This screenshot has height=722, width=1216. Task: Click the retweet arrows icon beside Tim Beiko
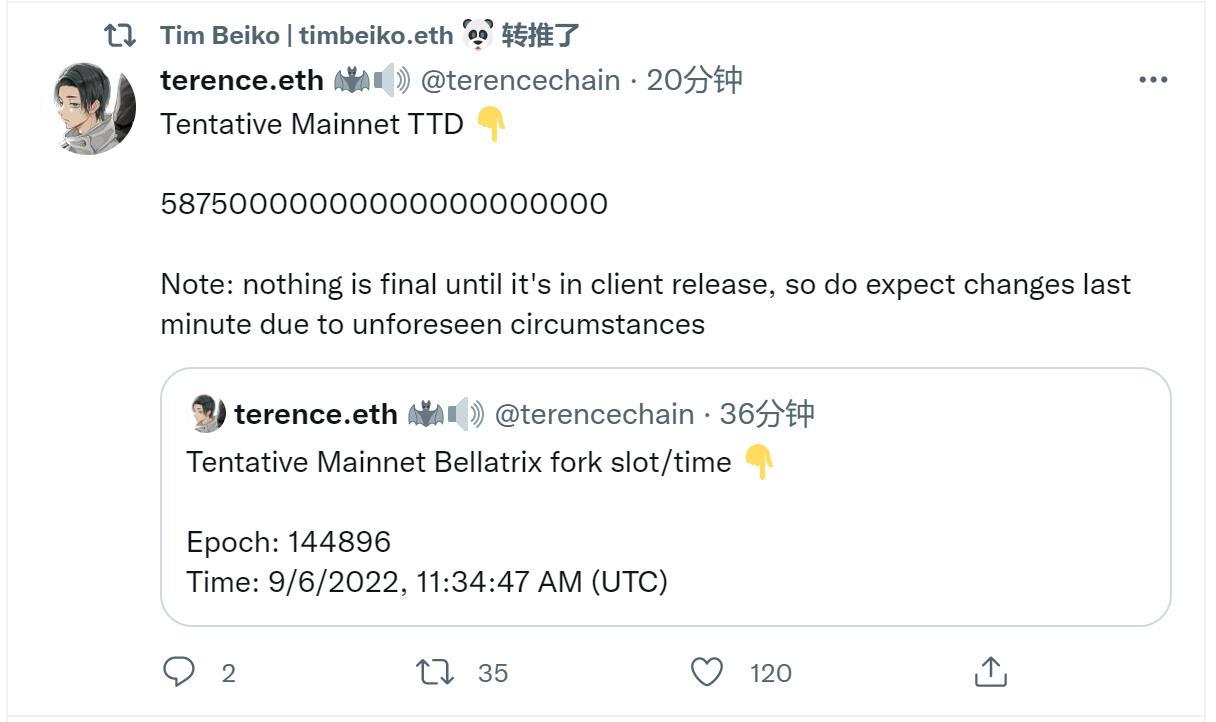[119, 33]
